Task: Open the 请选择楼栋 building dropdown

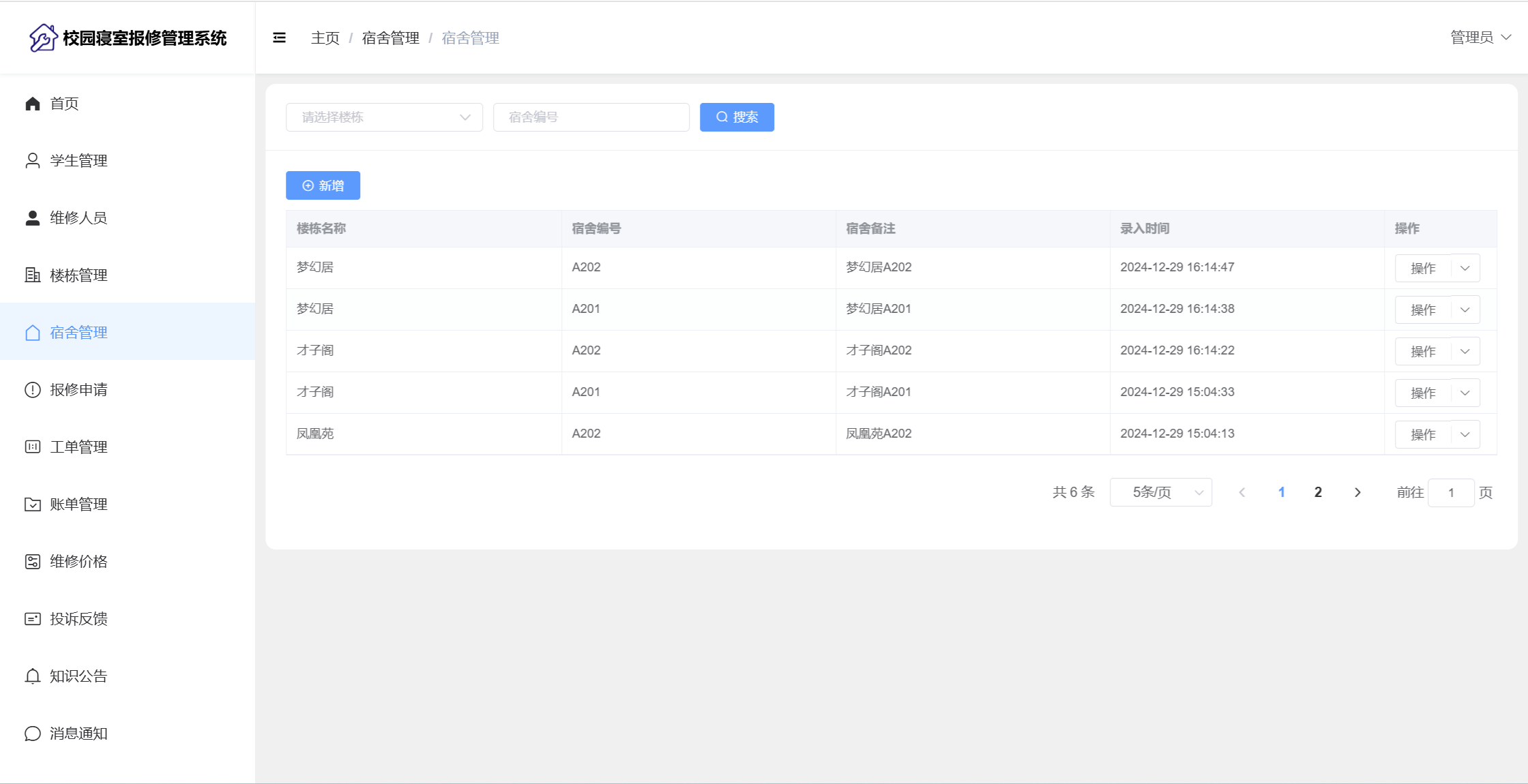Action: (x=384, y=117)
